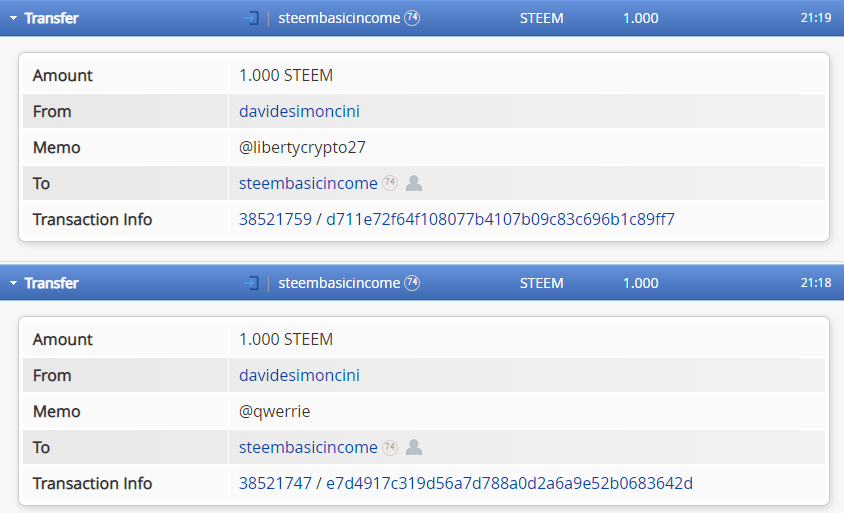Click Memo label in the first transfer
844x513 pixels.
tap(57, 147)
